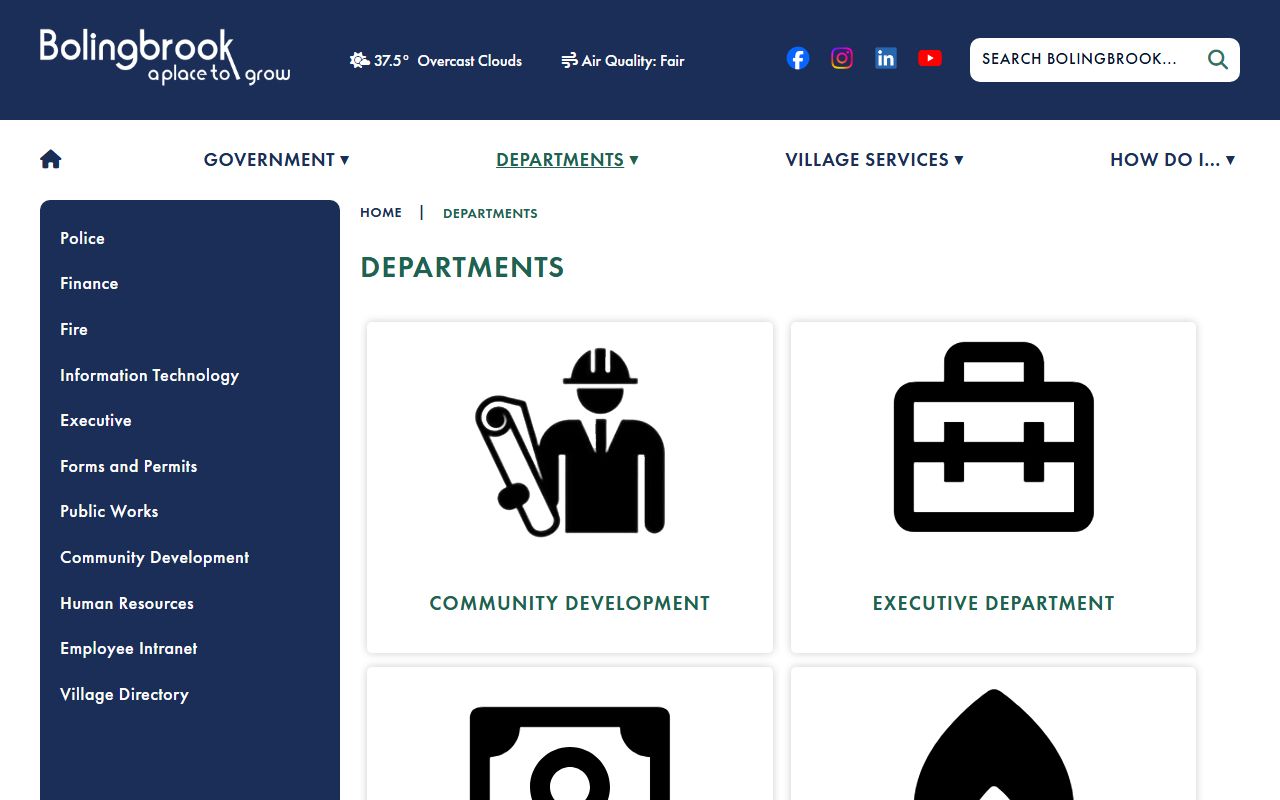Open Forms and Permits in the sidebar
This screenshot has width=1280, height=800.
point(129,466)
